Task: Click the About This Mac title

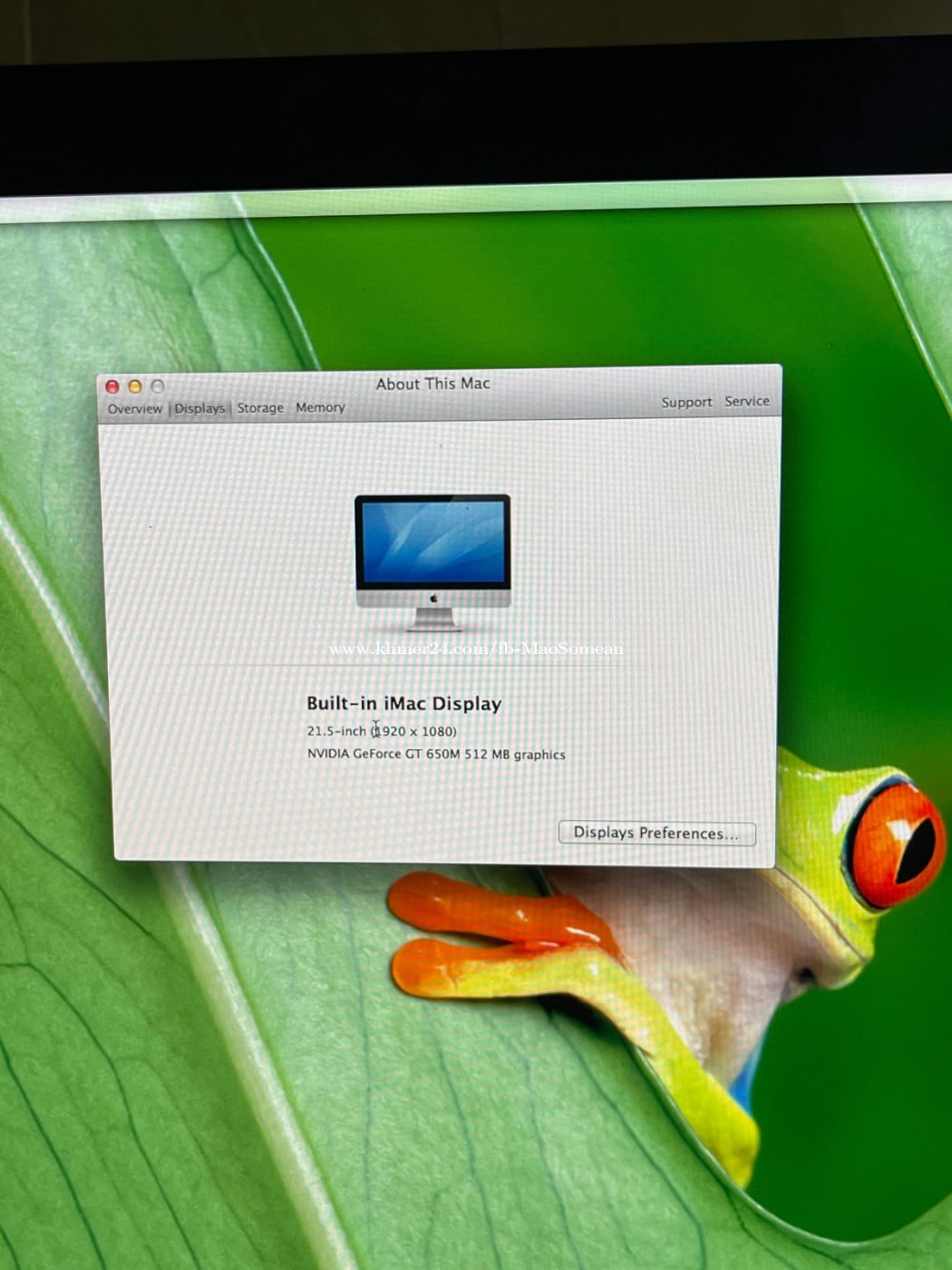Action: pyautogui.click(x=433, y=384)
